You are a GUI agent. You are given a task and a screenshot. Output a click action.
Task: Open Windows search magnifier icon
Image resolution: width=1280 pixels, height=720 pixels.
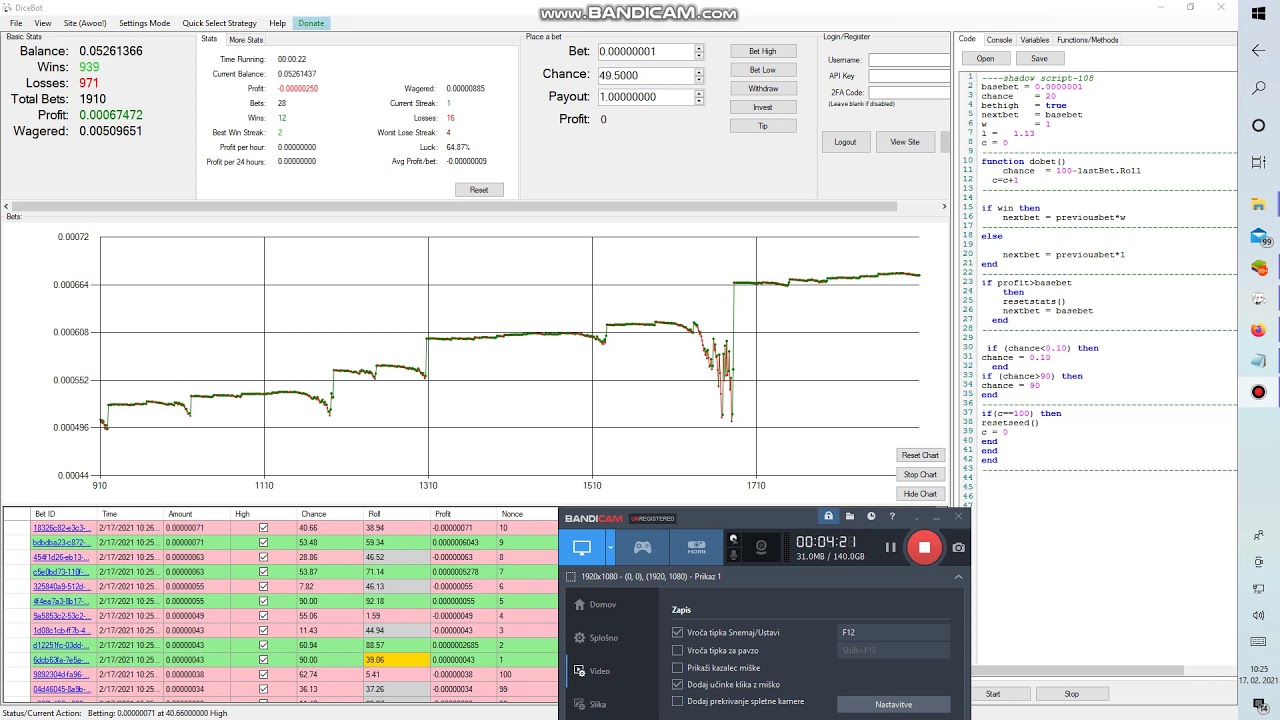pos(1258,88)
